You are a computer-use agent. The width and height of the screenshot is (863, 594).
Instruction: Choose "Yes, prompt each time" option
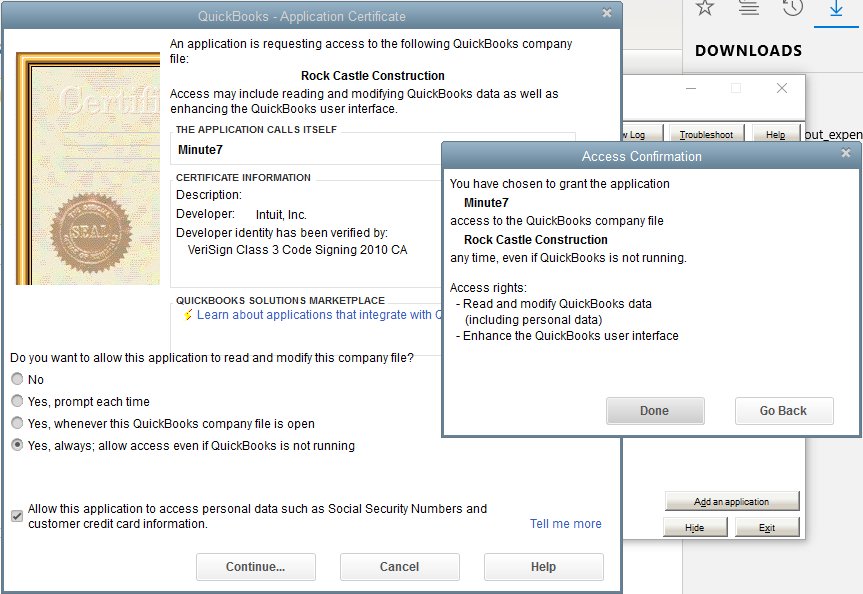click(x=17, y=401)
